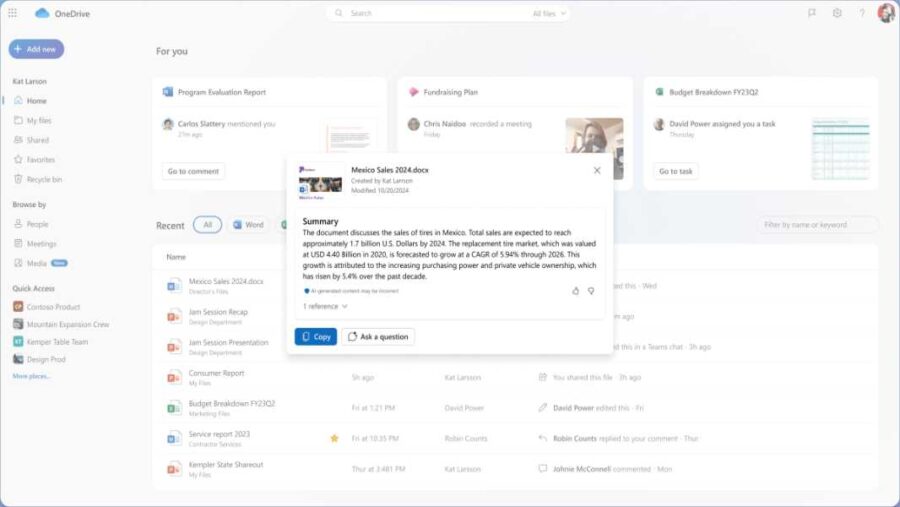Open the Program Evaluation Report card title
The width and height of the screenshot is (900, 507).
[x=222, y=92]
